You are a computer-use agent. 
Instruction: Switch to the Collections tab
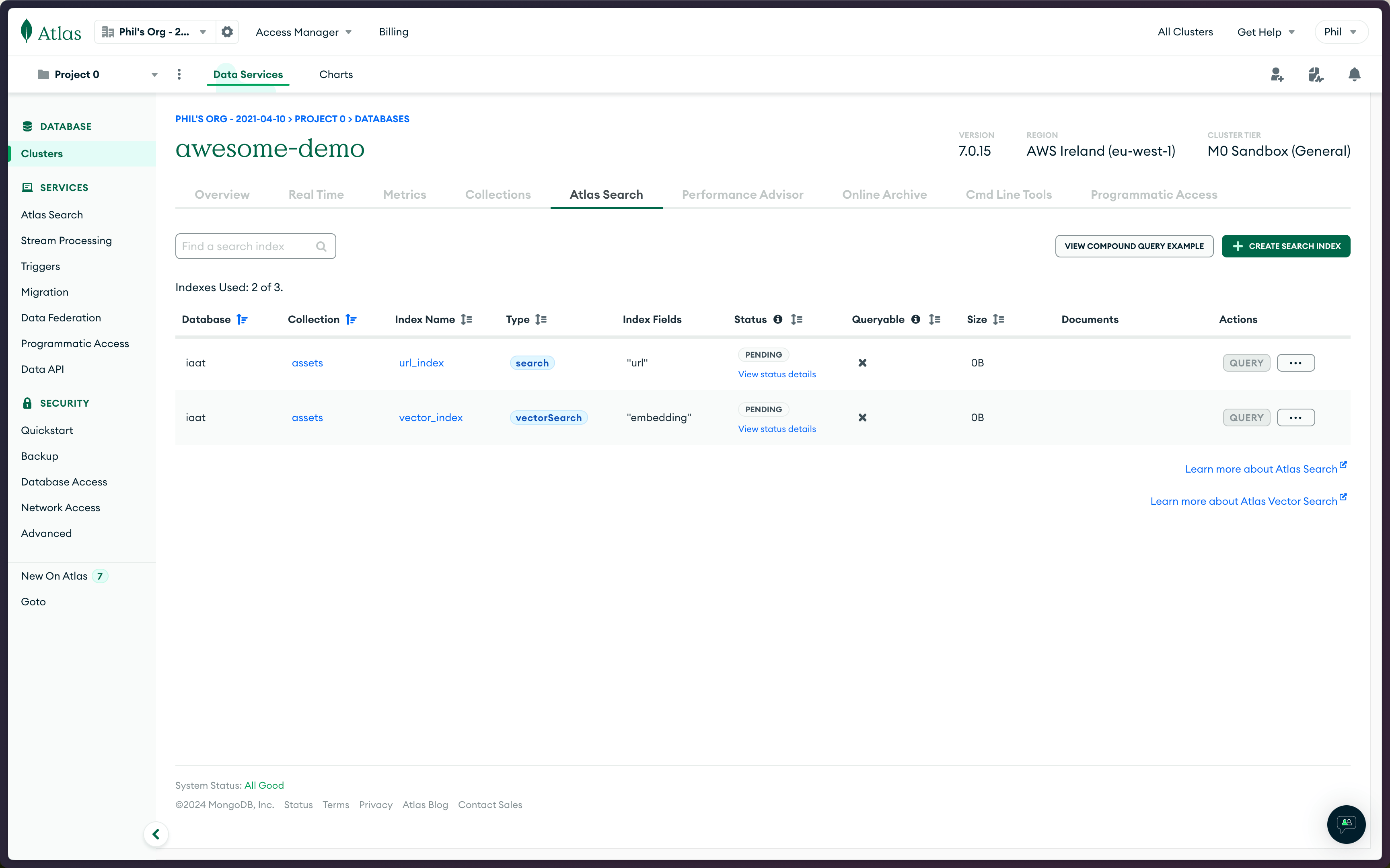[x=498, y=195]
